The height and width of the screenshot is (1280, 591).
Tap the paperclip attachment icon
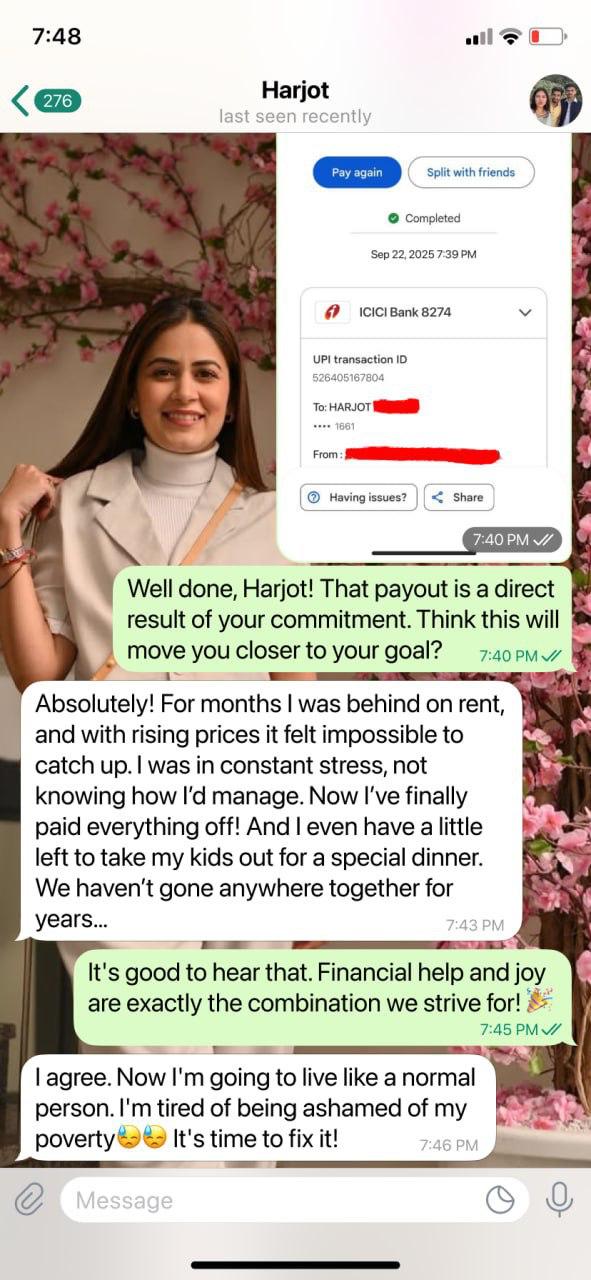30,1199
